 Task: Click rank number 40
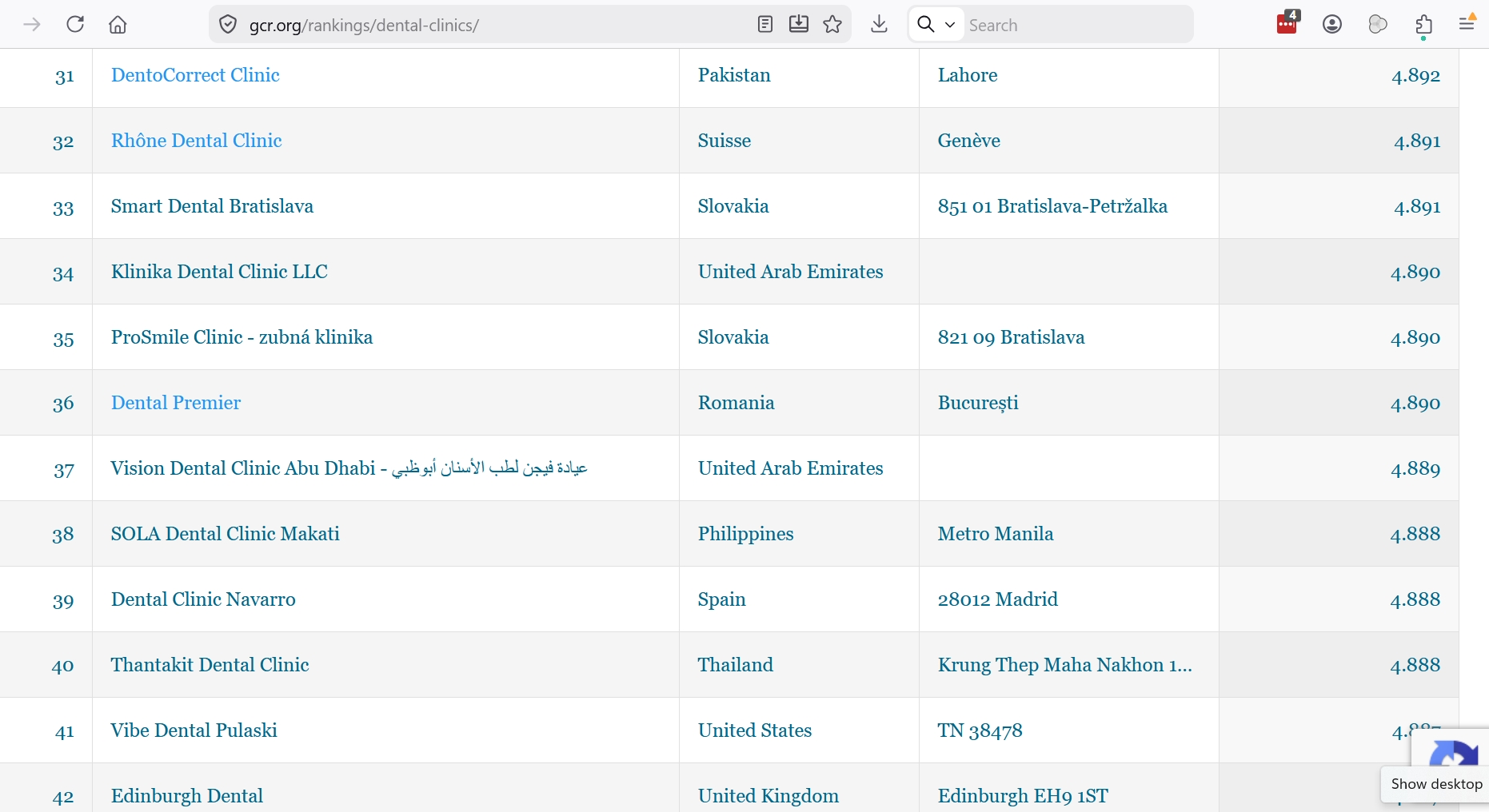[x=63, y=666]
